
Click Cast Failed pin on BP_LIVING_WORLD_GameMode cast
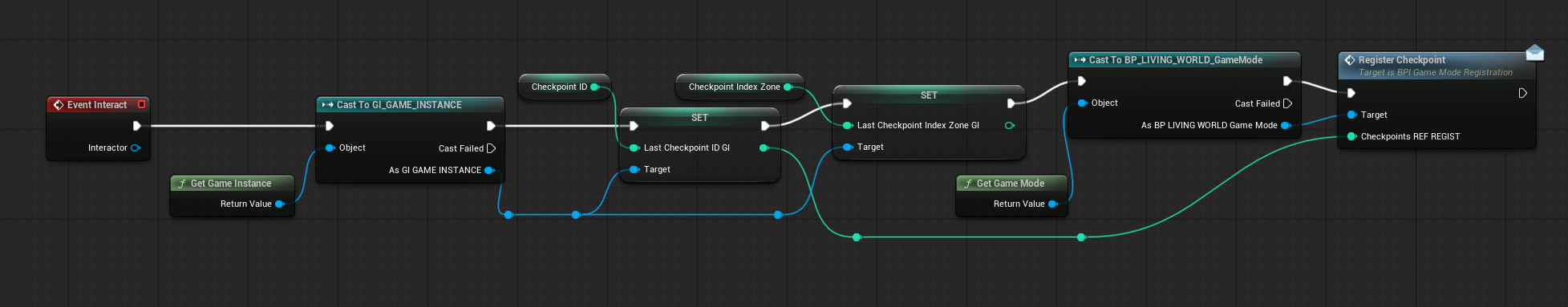pyautogui.click(x=1287, y=103)
